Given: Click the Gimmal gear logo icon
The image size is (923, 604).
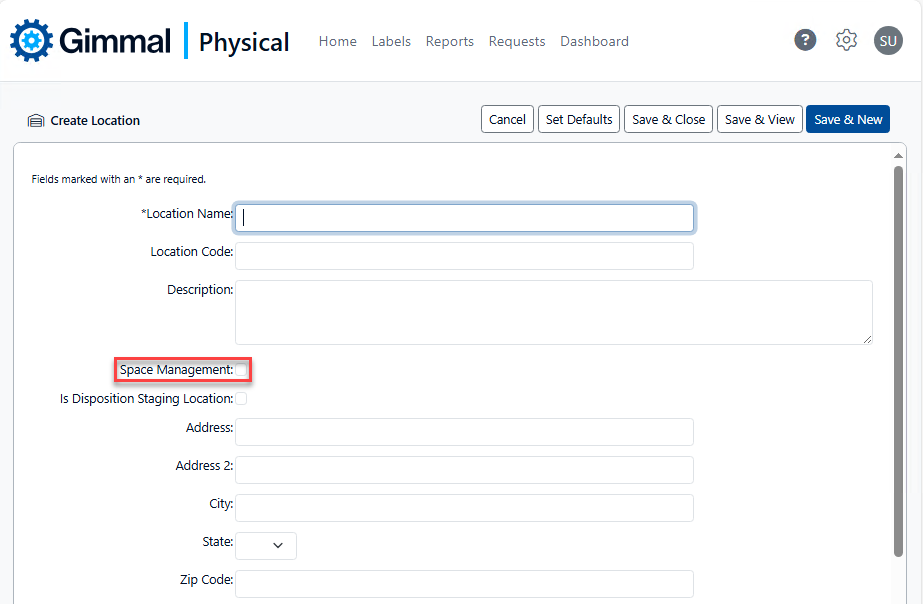Looking at the screenshot, I should click(x=31, y=40).
